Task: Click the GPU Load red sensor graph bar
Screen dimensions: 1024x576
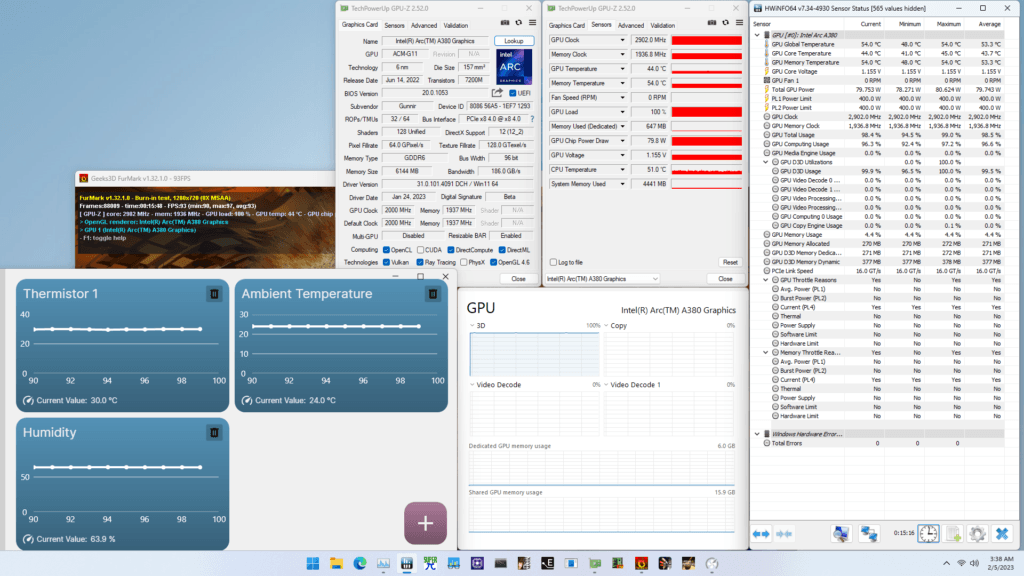Action: click(707, 112)
